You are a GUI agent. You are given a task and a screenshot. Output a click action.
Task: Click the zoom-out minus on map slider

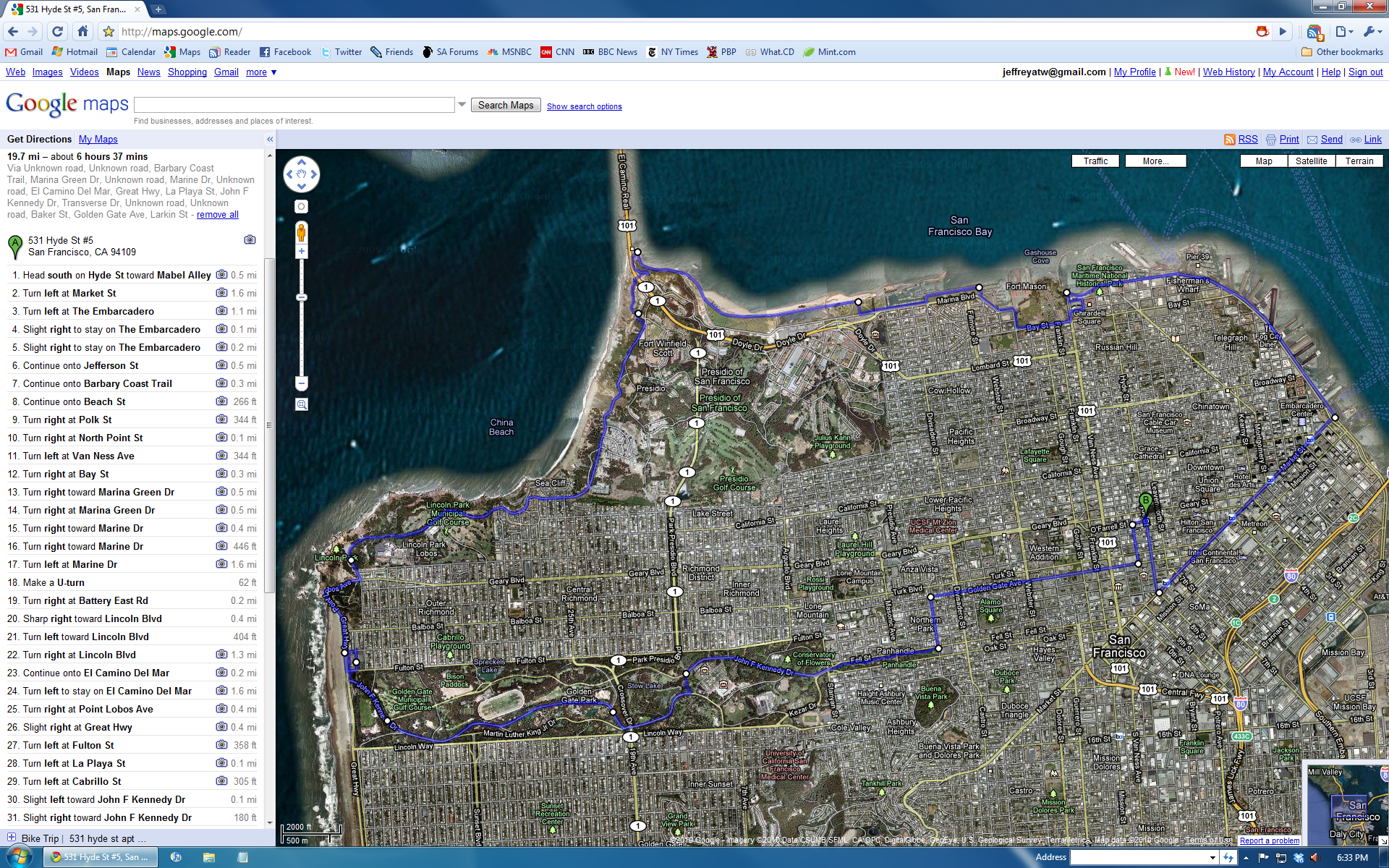click(302, 383)
